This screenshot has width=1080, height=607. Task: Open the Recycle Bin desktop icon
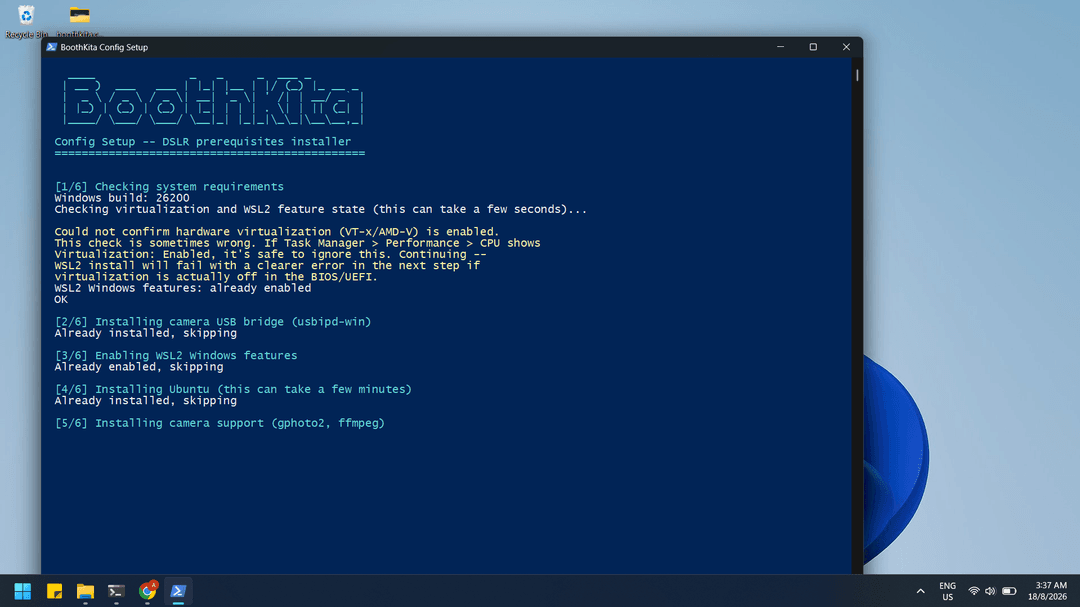click(26, 21)
